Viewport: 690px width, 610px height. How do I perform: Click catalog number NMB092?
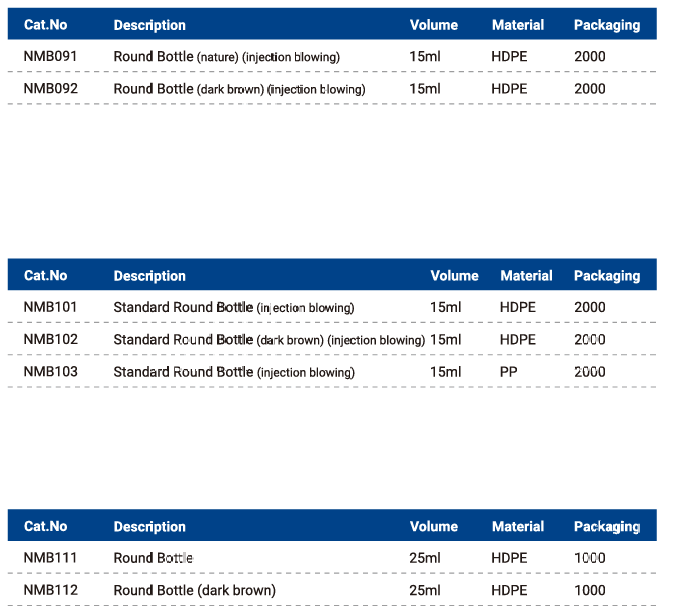pos(51,88)
